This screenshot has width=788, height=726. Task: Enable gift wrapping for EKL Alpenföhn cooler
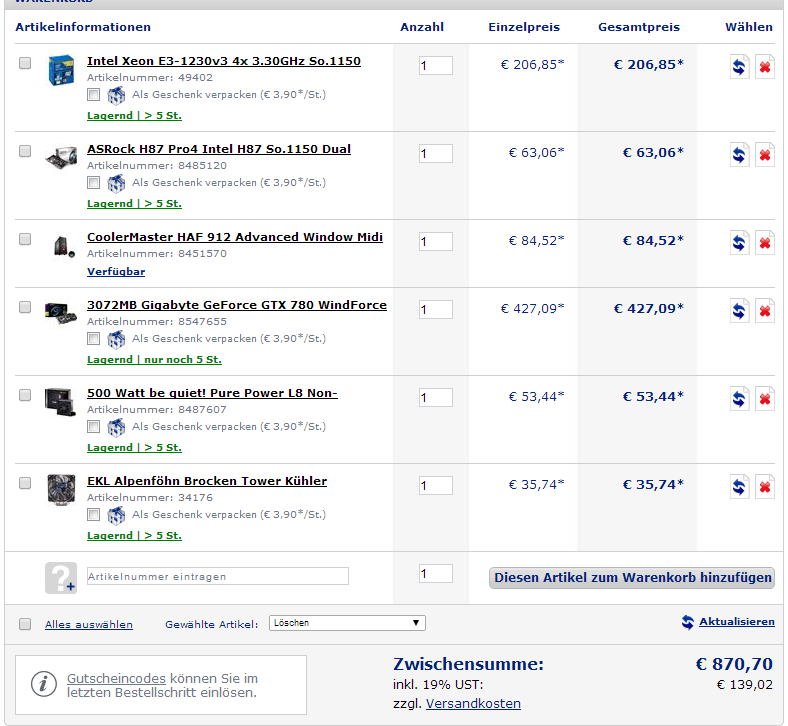tap(93, 514)
